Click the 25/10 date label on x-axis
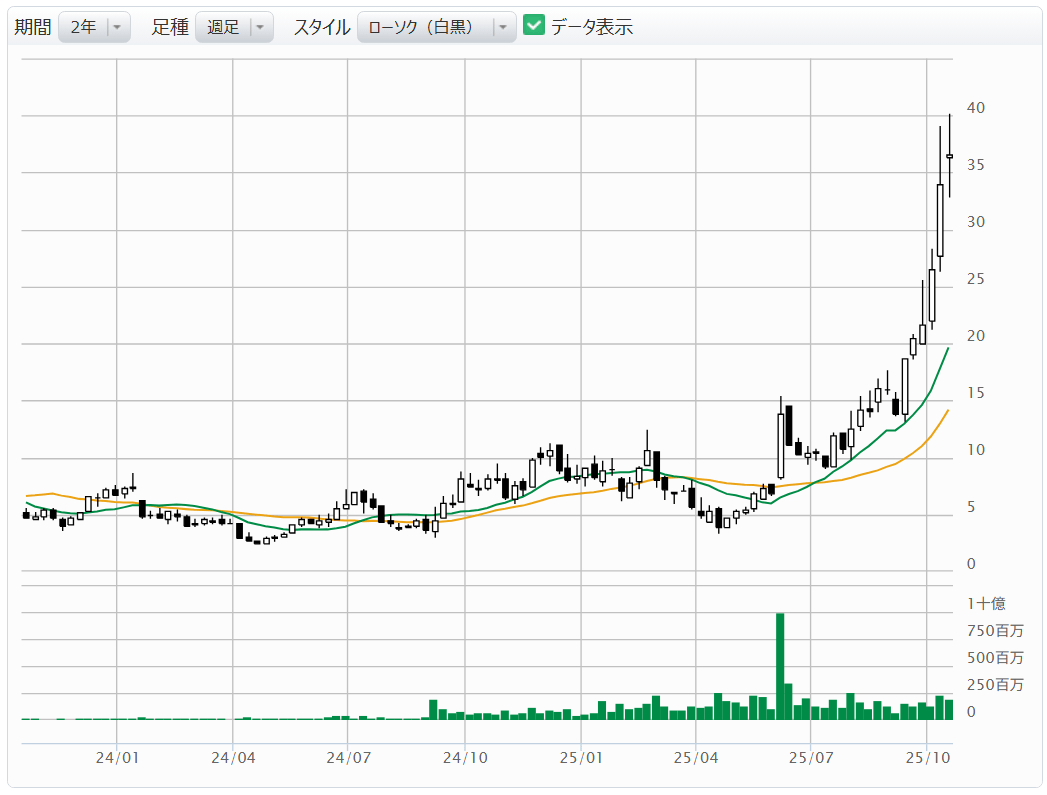This screenshot has height=795, width=1047. coord(927,759)
